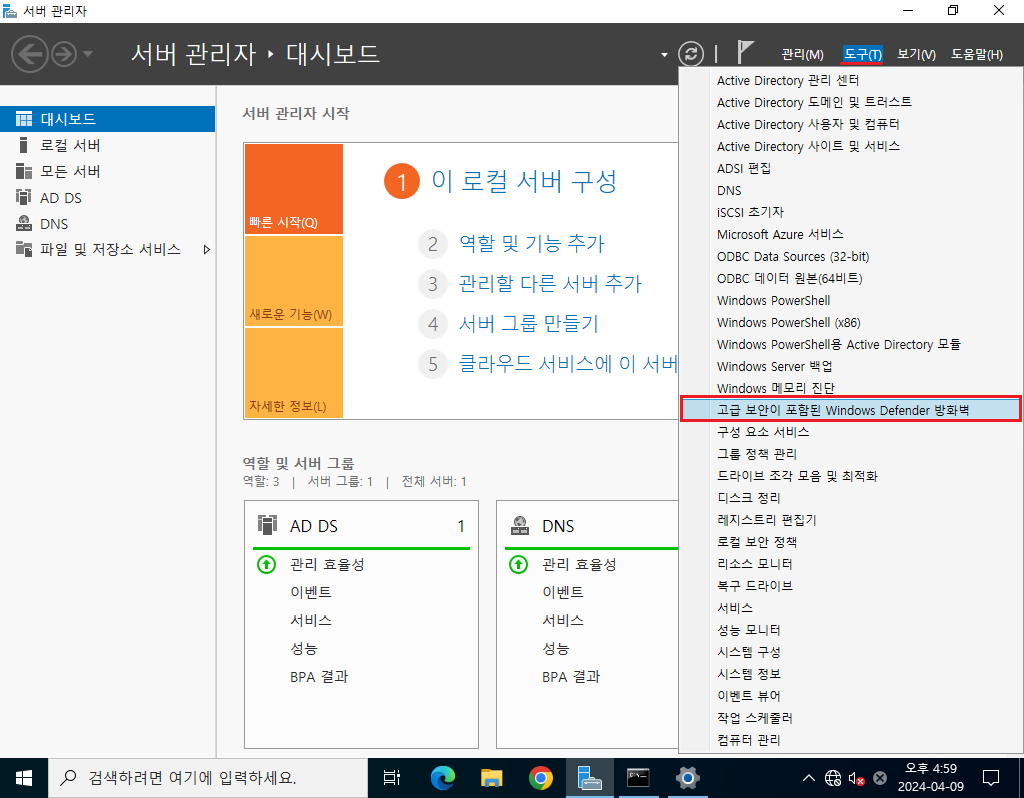Click the Command Prompt taskbar icon
This screenshot has height=798, width=1024.
pyautogui.click(x=639, y=778)
